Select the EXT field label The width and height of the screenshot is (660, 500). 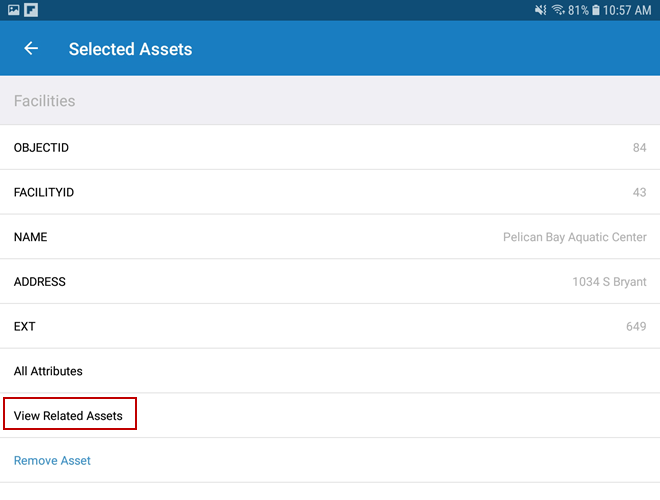(25, 327)
